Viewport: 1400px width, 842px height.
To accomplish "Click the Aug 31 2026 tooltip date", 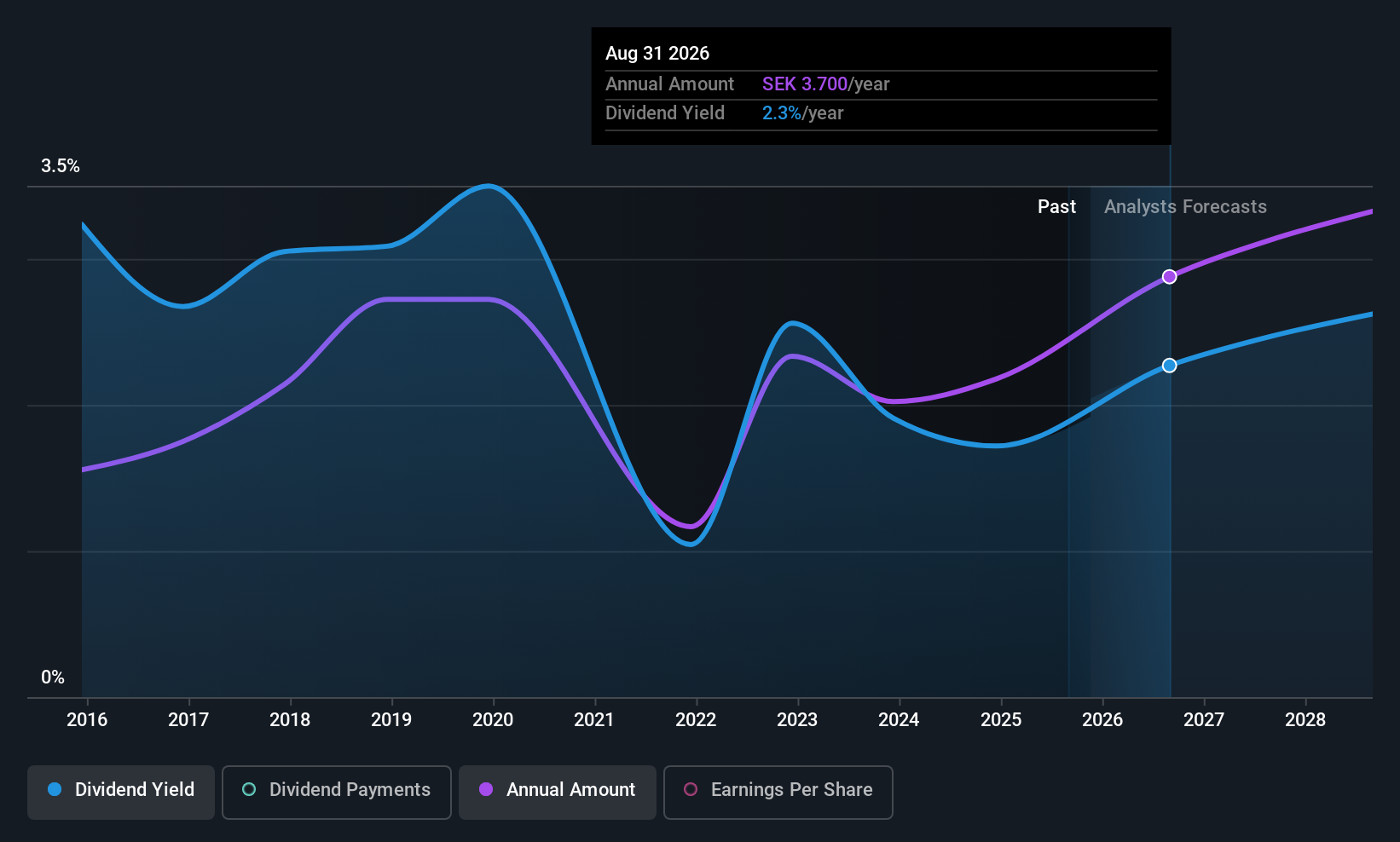I will pos(657,54).
